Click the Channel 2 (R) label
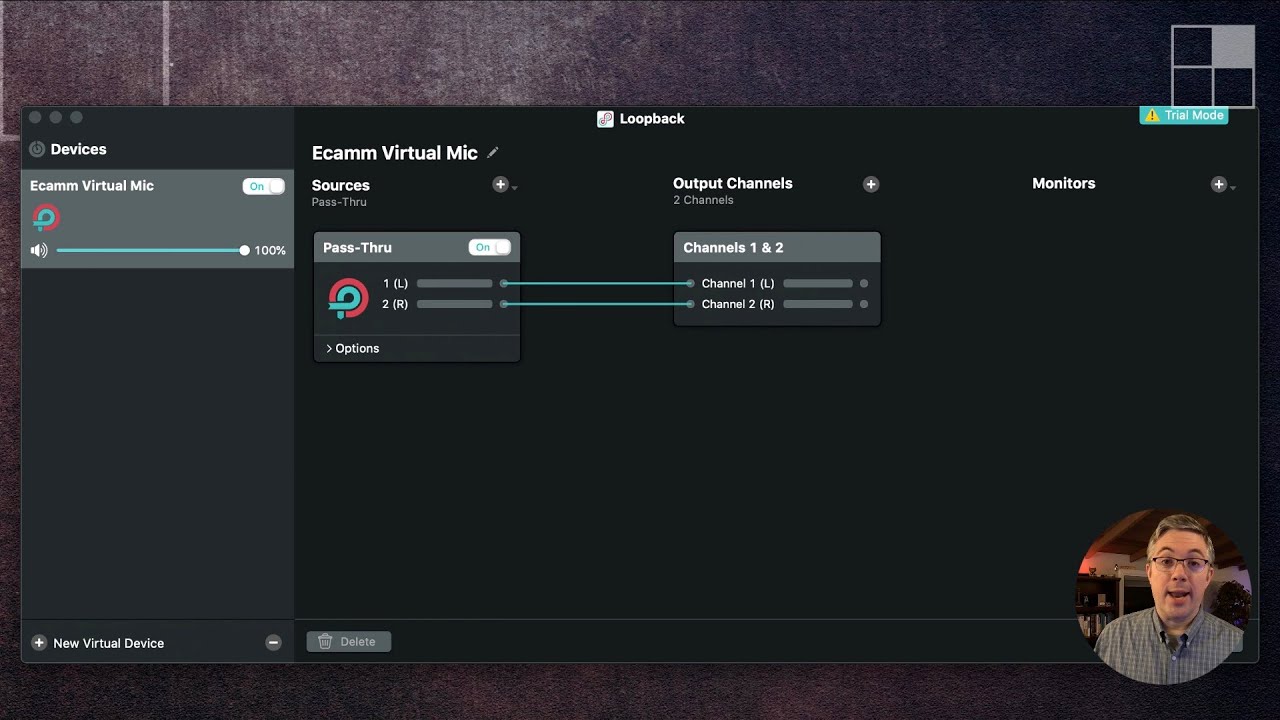Viewport: 1280px width, 720px height. [x=738, y=304]
